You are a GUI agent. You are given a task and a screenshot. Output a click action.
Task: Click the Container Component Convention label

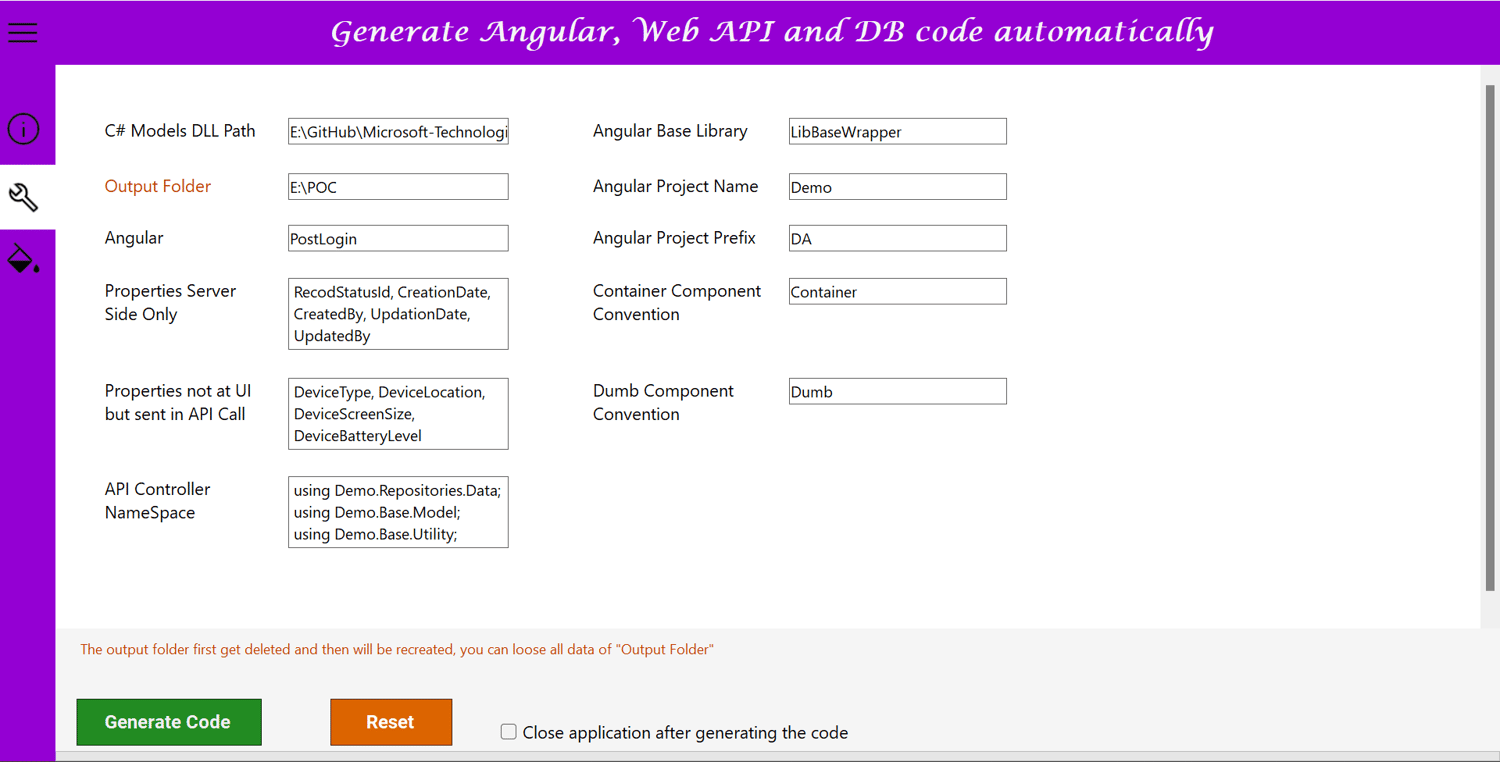pyautogui.click(x=677, y=302)
